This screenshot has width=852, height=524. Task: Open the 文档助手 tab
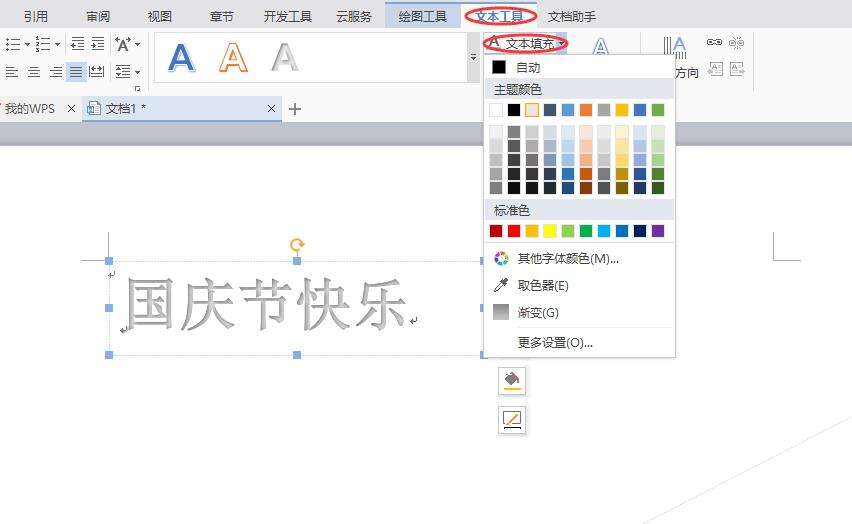(x=572, y=16)
